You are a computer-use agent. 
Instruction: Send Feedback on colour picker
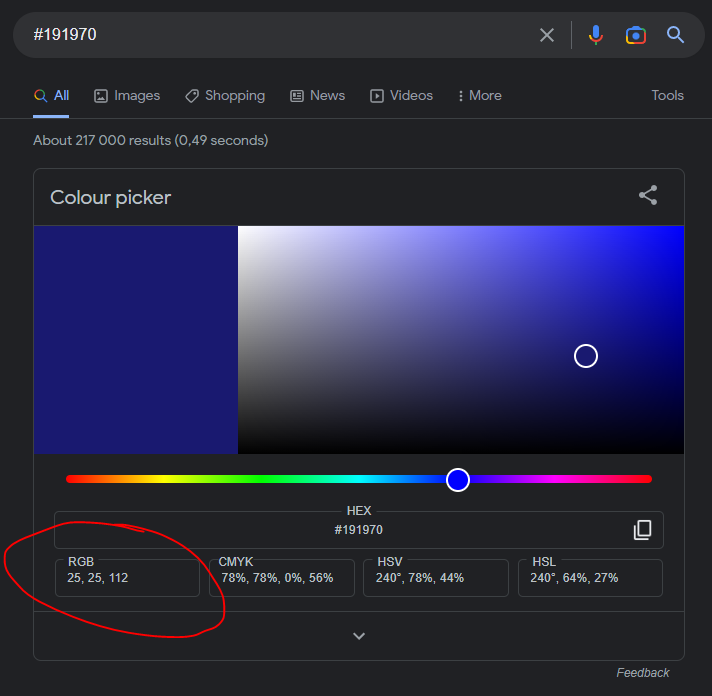[643, 673]
